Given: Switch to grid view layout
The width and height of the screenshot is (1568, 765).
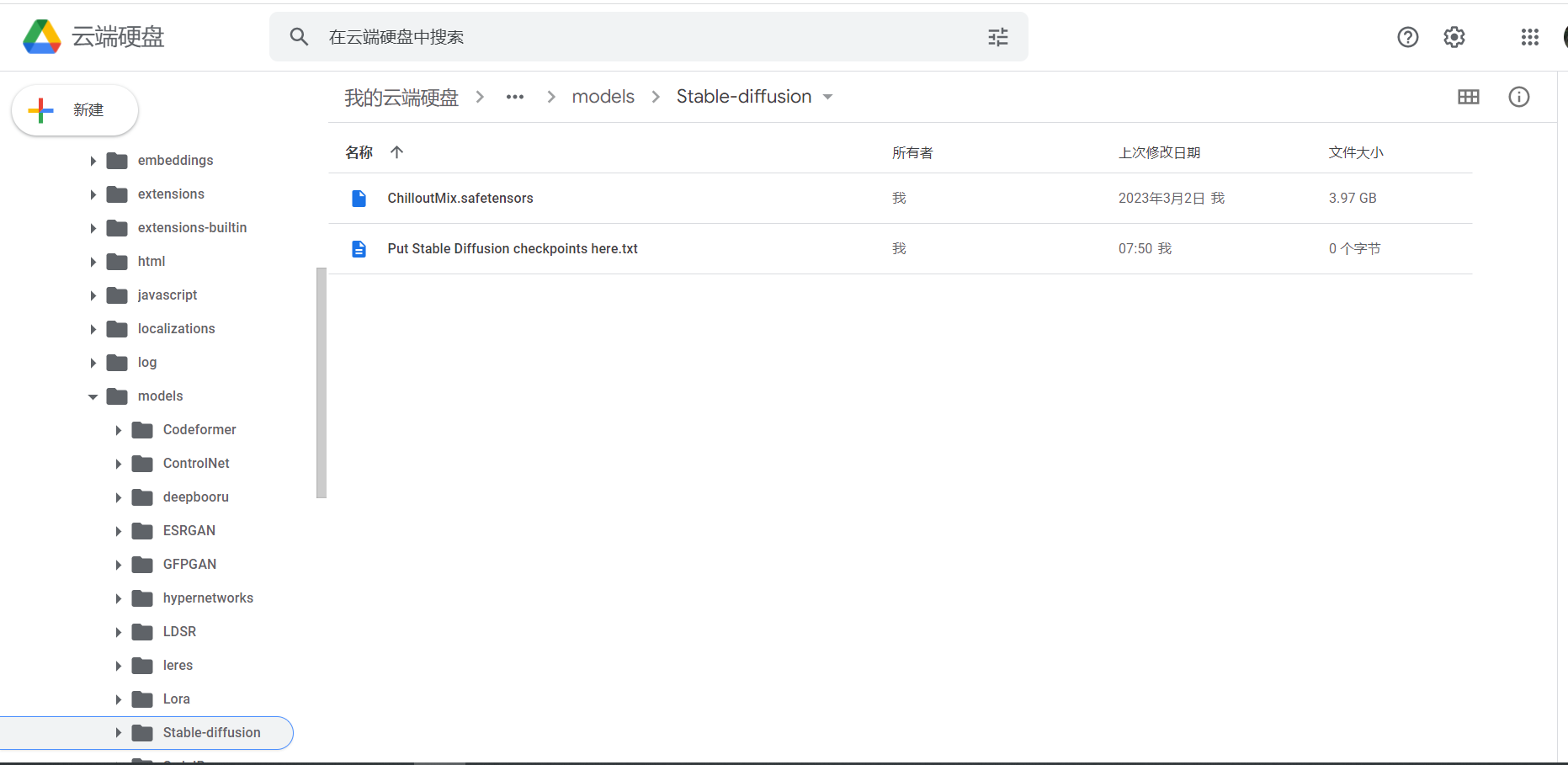Looking at the screenshot, I should click(x=1468, y=97).
